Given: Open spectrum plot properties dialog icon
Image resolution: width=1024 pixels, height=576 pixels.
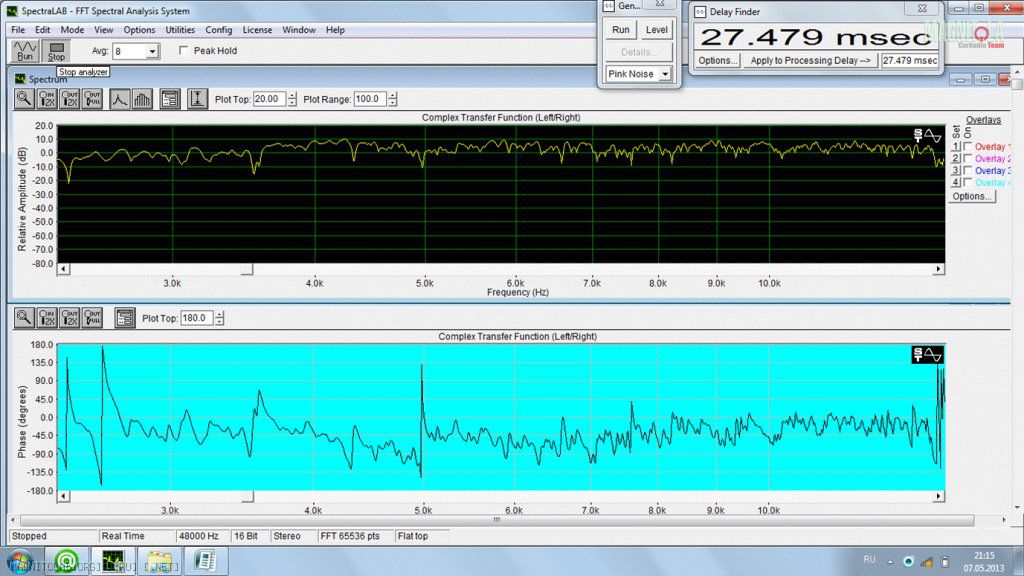Looking at the screenshot, I should coord(170,99).
